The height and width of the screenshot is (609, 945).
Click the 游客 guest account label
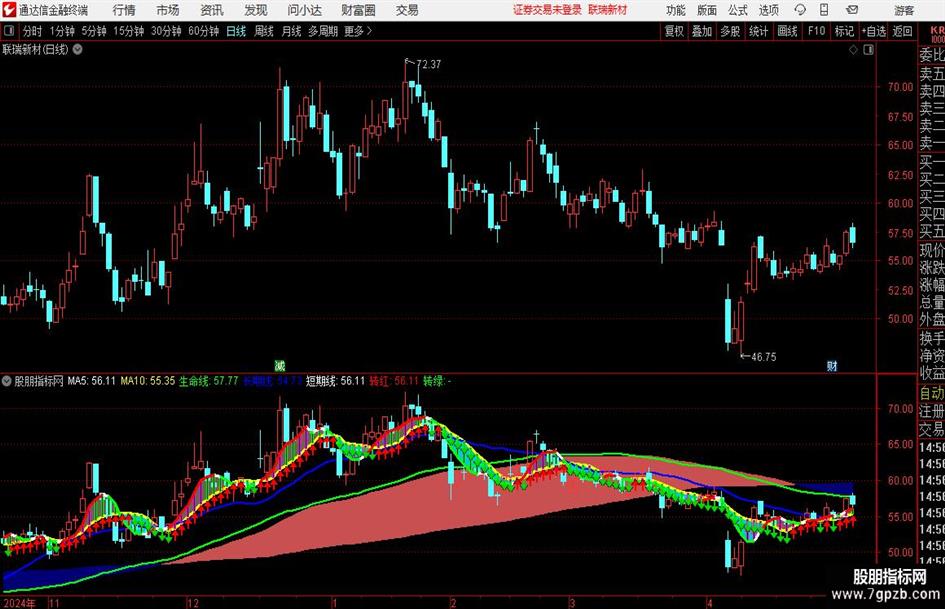click(904, 10)
